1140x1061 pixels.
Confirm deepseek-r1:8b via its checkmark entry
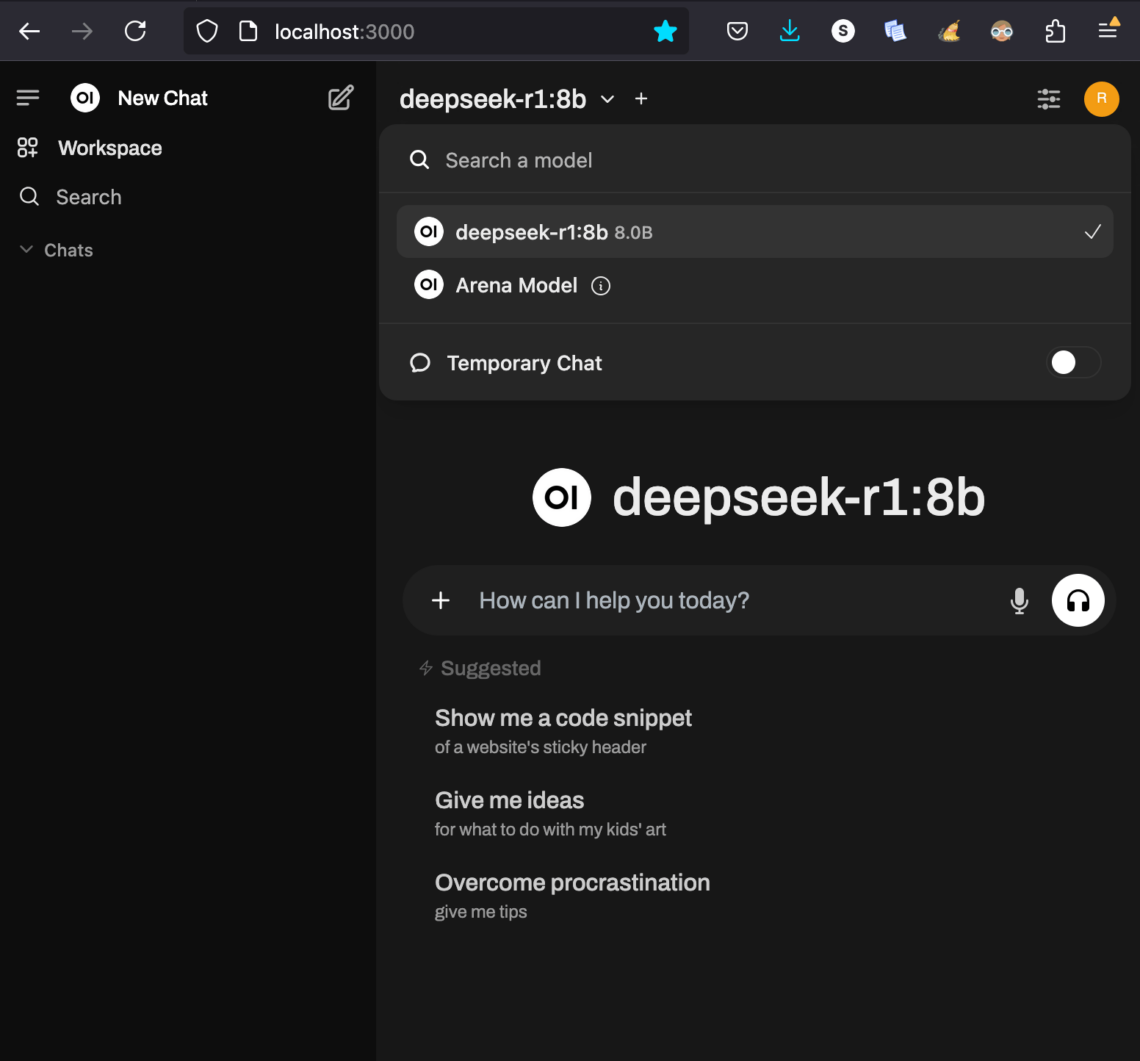tap(1091, 231)
